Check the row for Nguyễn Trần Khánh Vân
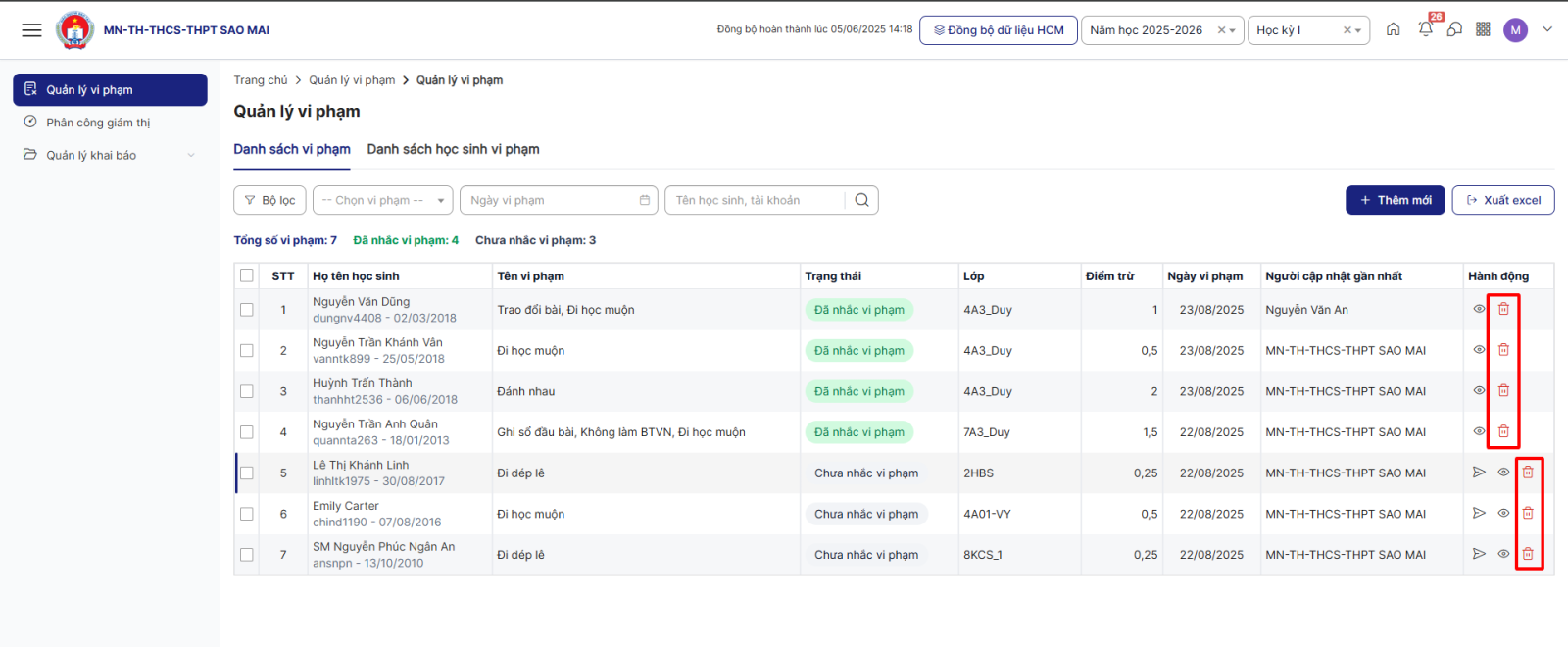 pos(247,351)
